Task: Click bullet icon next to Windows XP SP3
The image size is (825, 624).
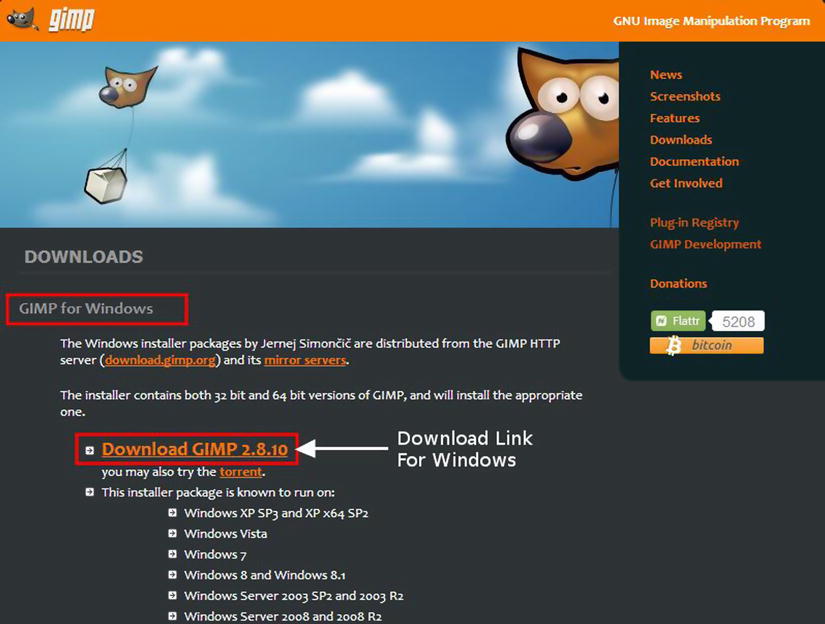Action: 173,512
